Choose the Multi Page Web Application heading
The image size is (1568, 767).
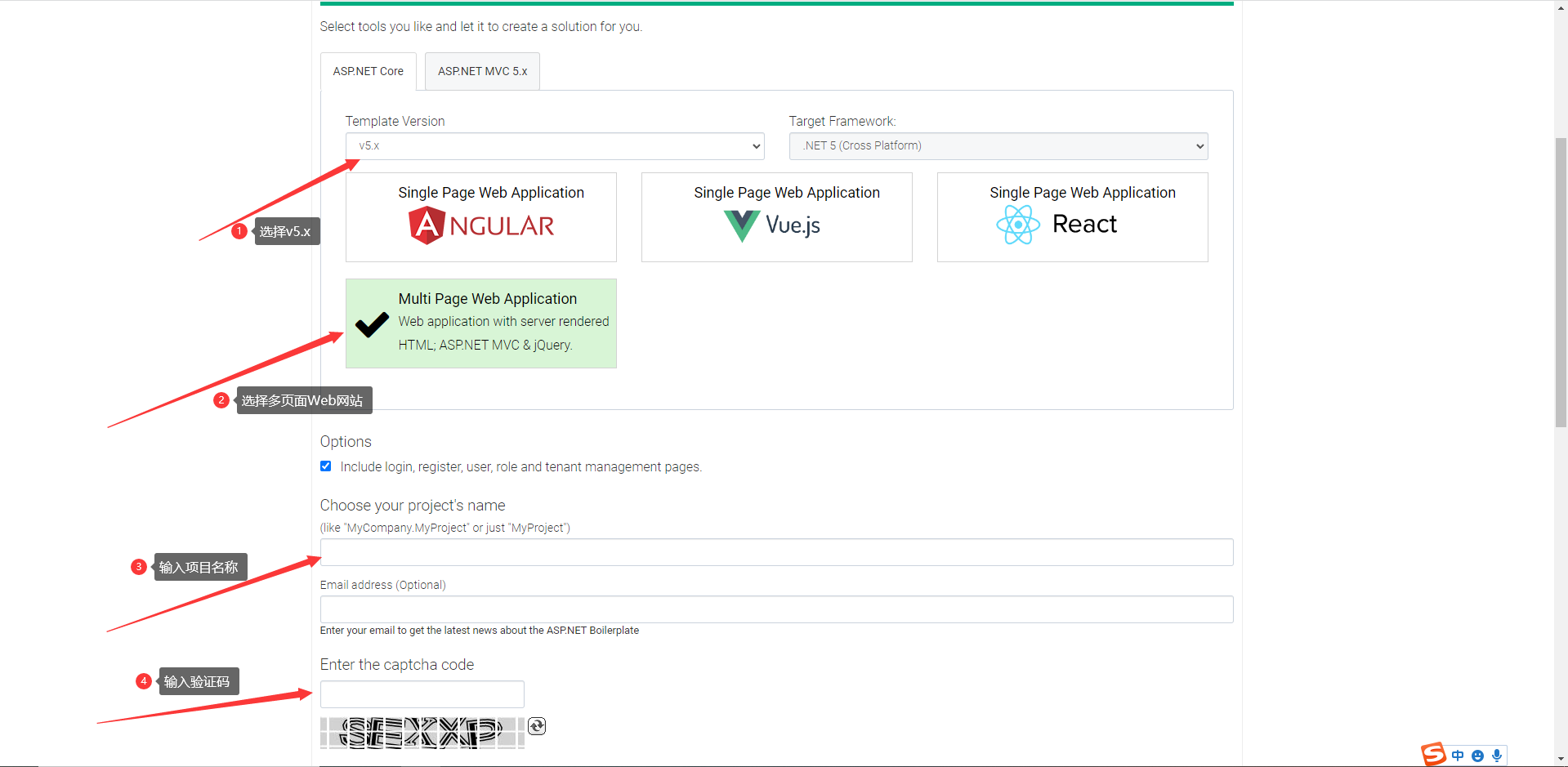click(x=488, y=299)
